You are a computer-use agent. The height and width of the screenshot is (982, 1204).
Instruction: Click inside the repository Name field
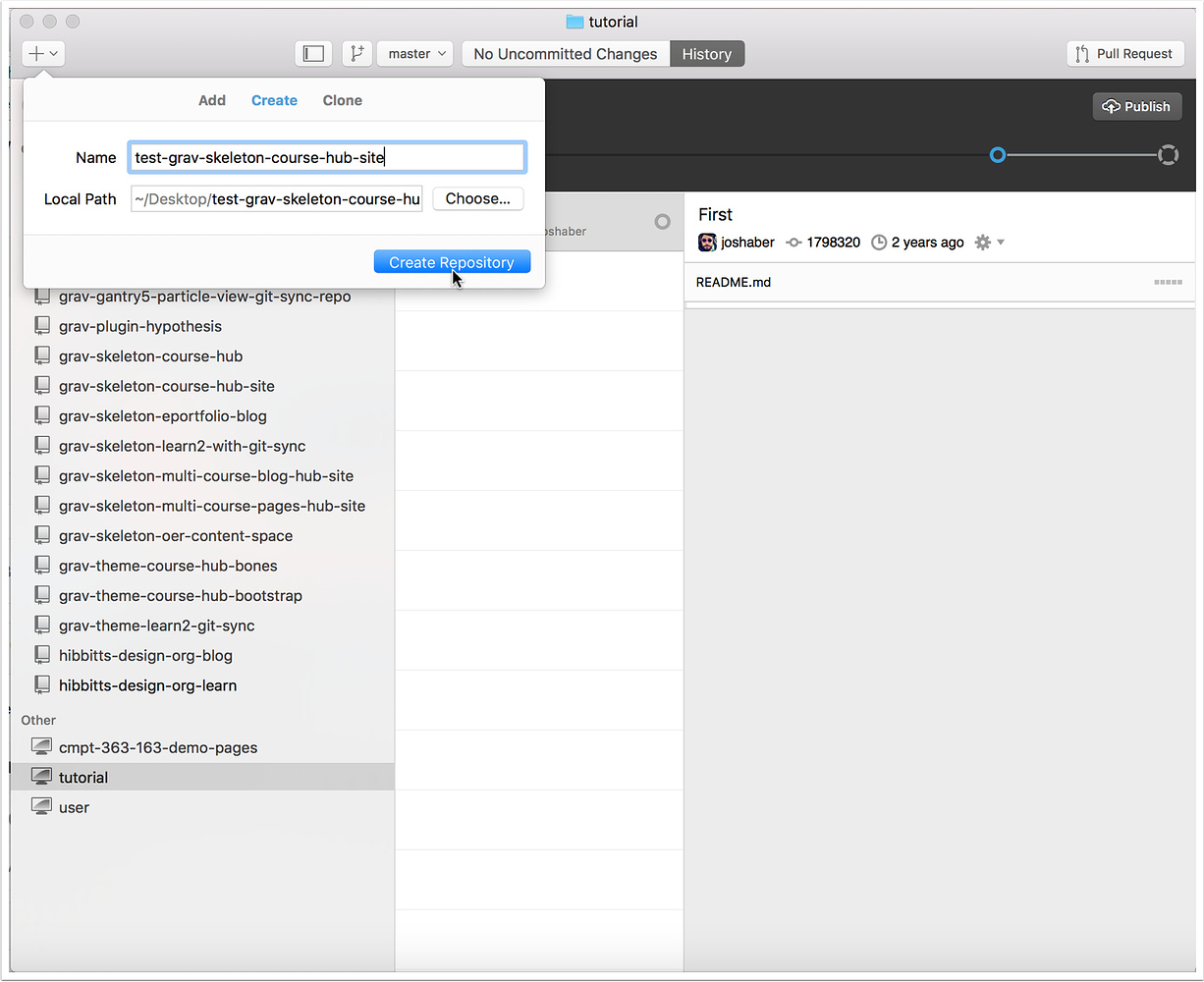pos(327,156)
